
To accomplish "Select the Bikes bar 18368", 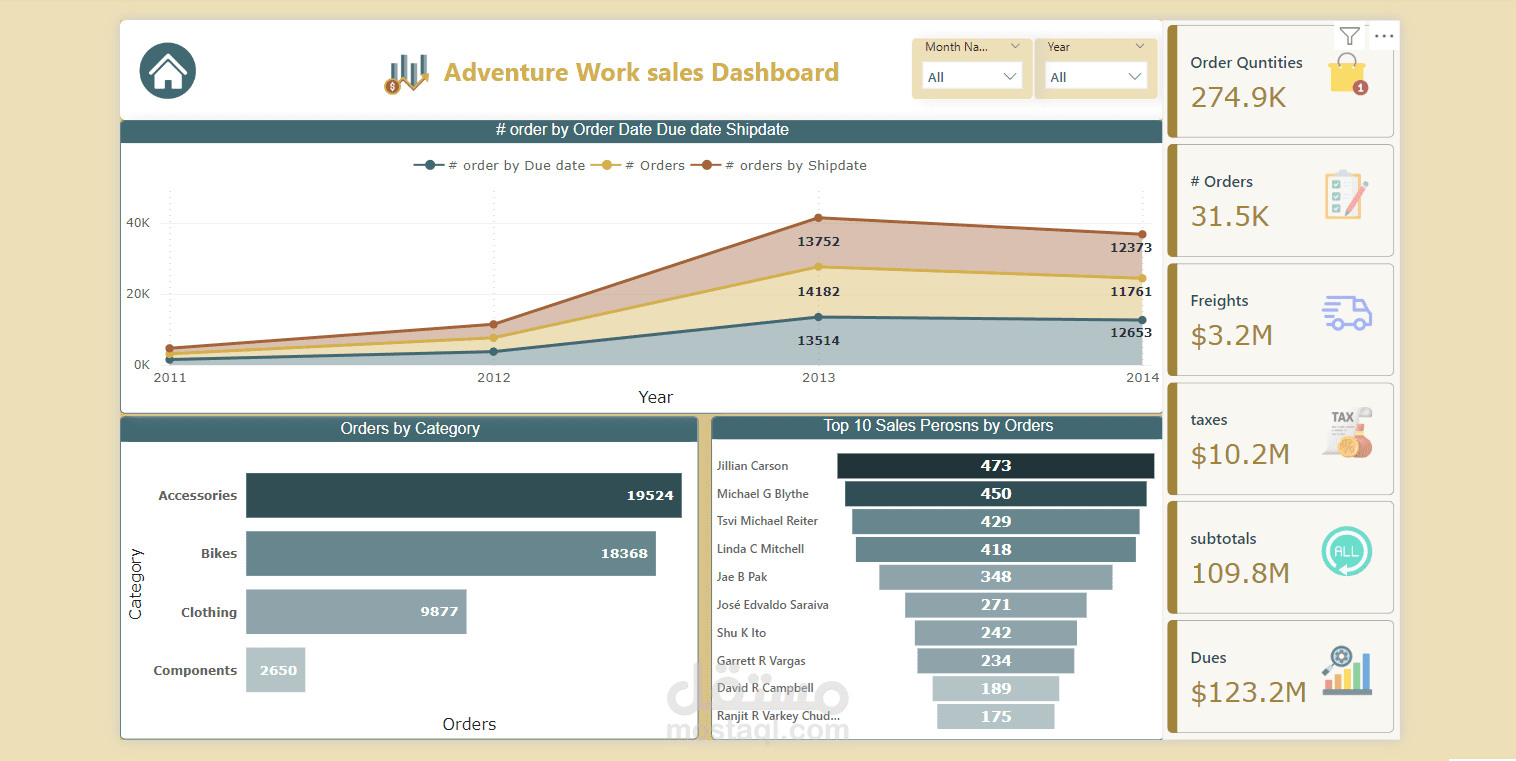I will [451, 553].
